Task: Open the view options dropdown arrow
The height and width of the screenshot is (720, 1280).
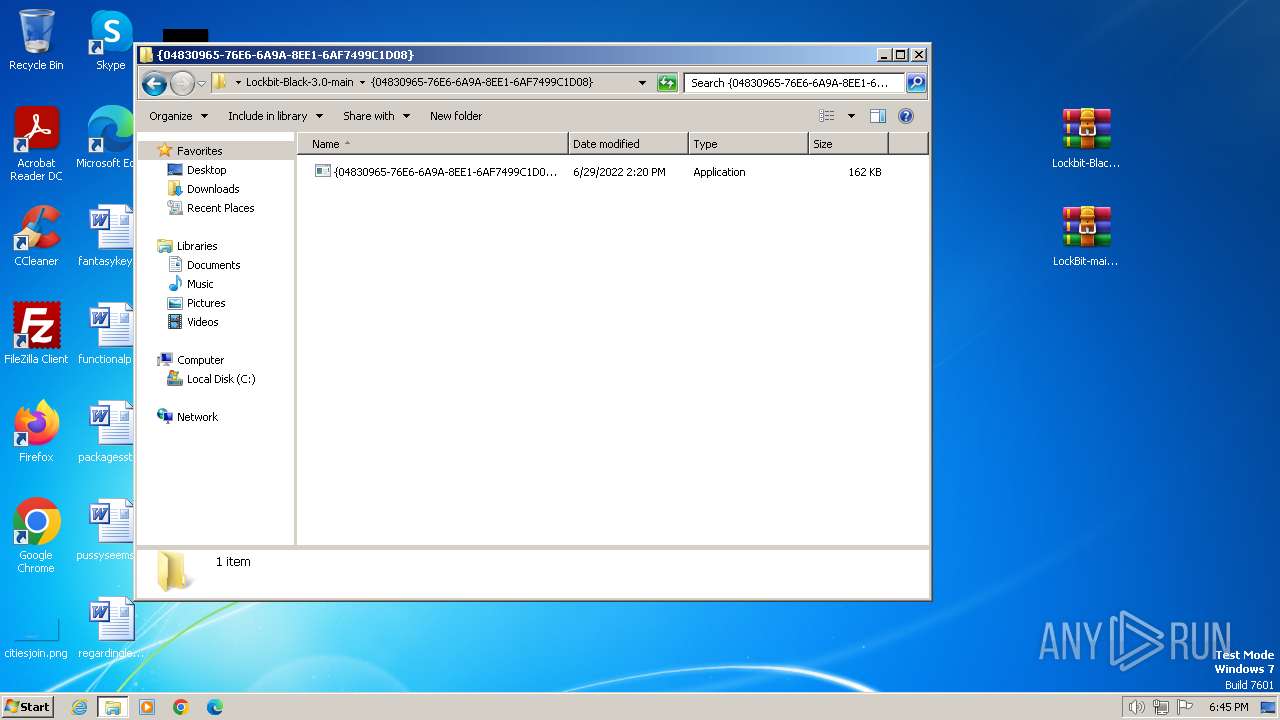Action: [x=851, y=116]
